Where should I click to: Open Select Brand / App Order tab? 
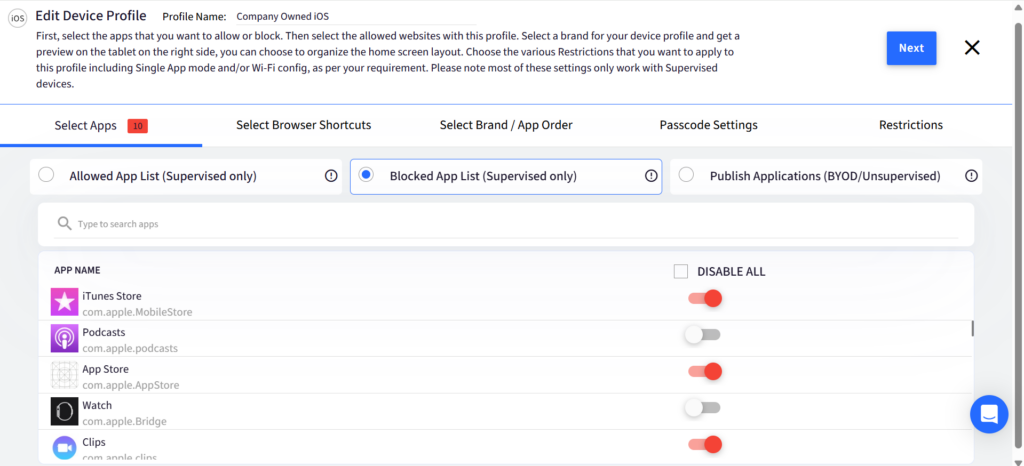pyautogui.click(x=506, y=125)
